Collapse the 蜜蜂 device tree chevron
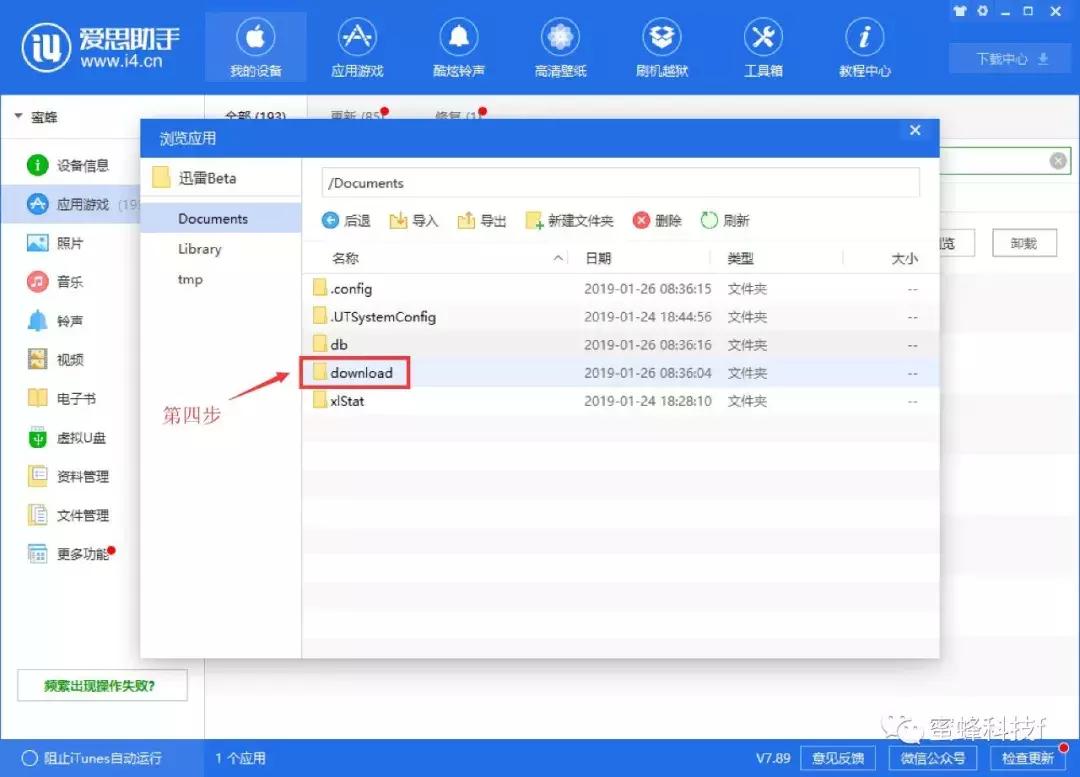The height and width of the screenshot is (777, 1080). (18, 116)
